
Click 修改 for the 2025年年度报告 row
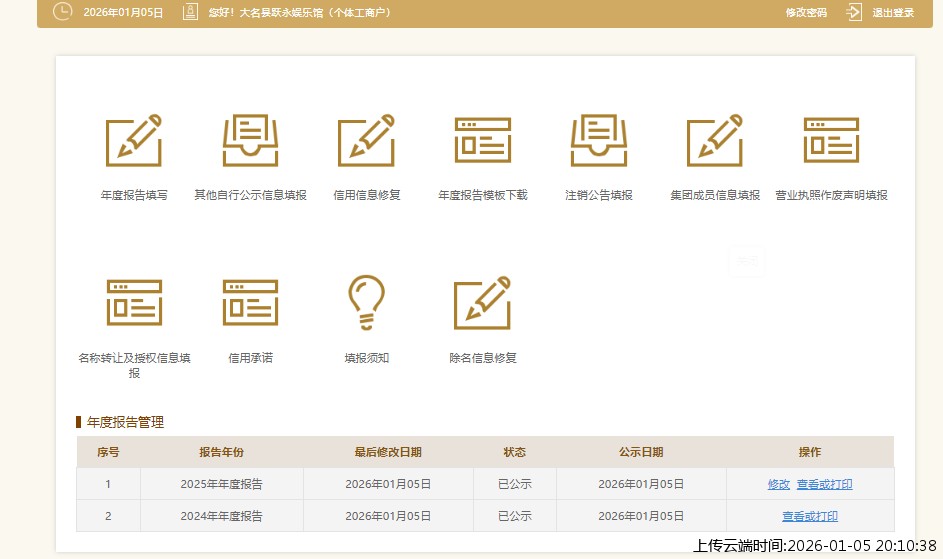pos(779,484)
